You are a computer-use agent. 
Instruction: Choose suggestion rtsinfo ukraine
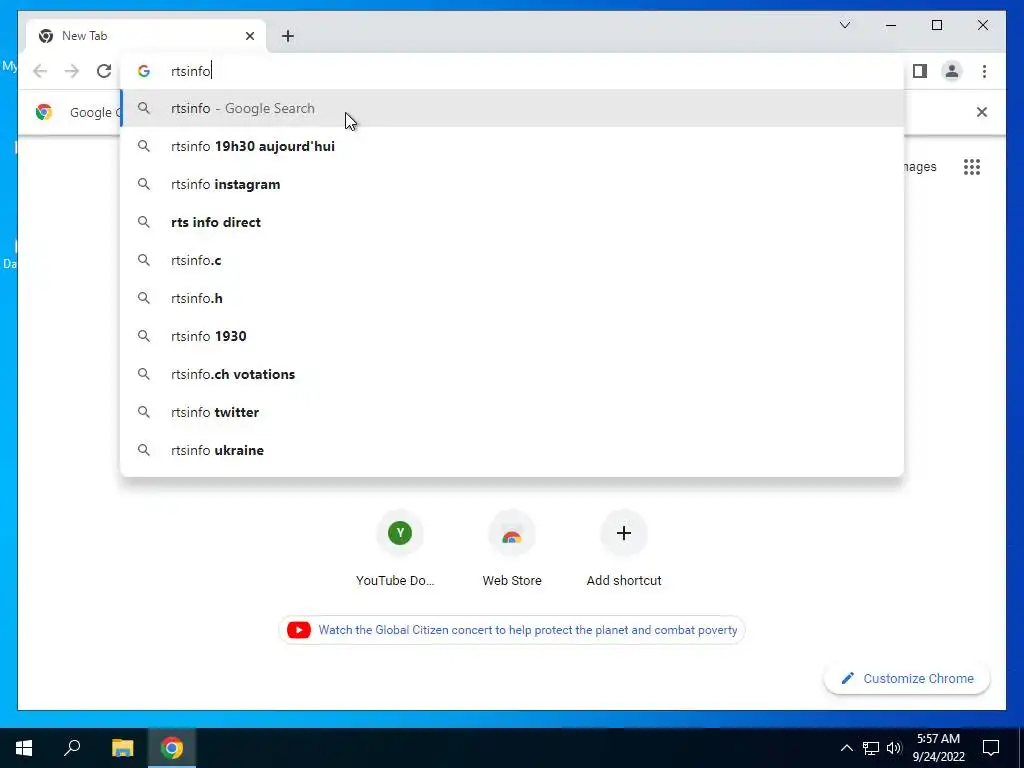click(513, 450)
